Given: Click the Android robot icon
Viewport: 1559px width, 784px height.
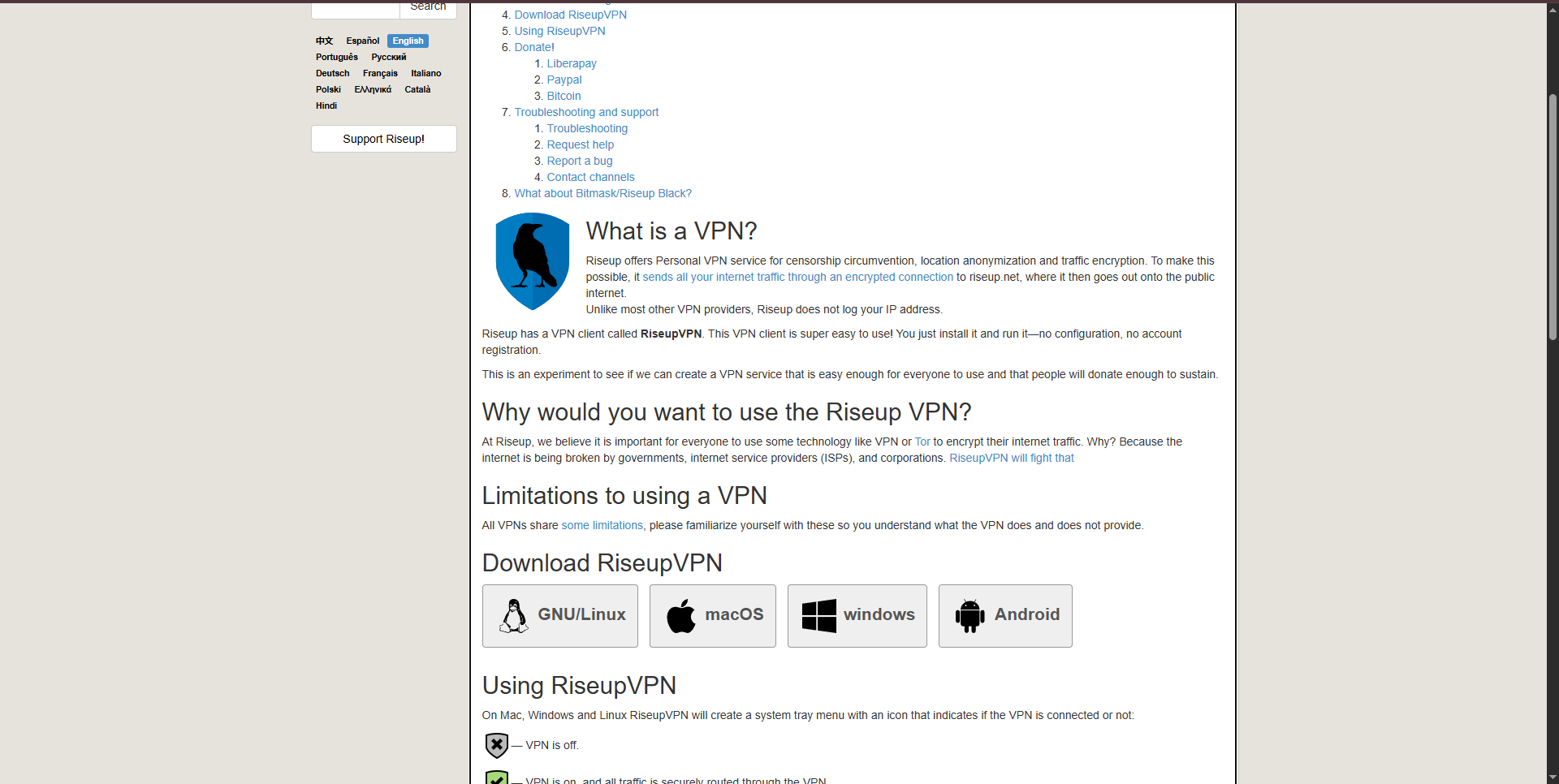Looking at the screenshot, I should point(970,616).
